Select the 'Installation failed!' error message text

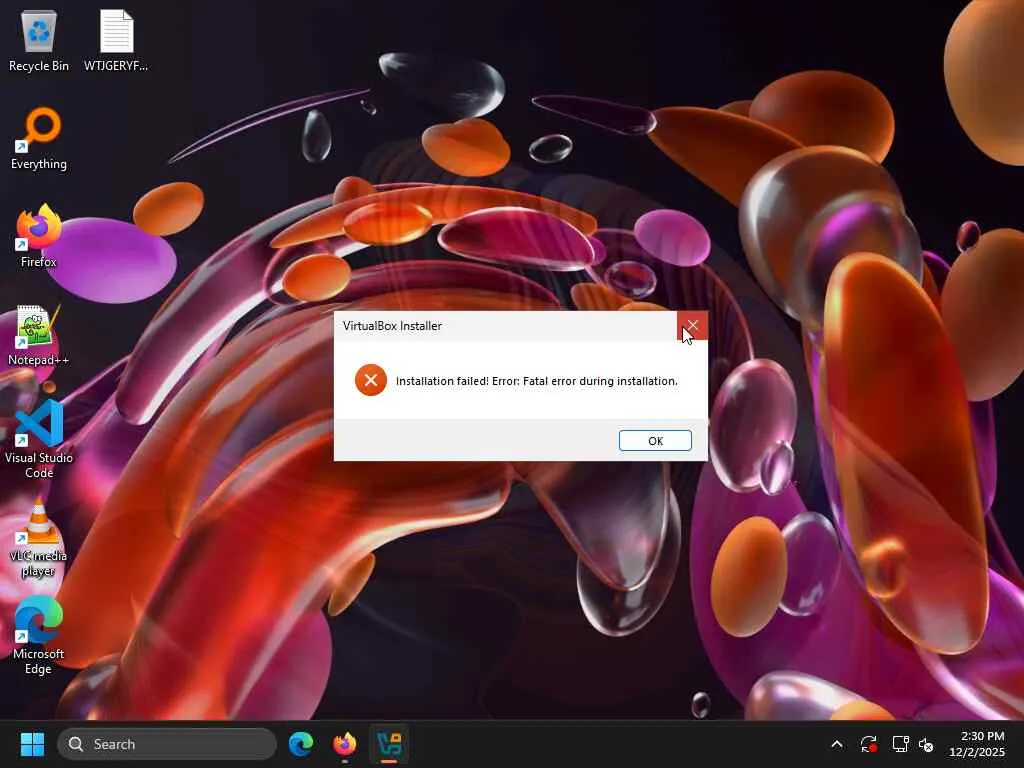tap(537, 381)
